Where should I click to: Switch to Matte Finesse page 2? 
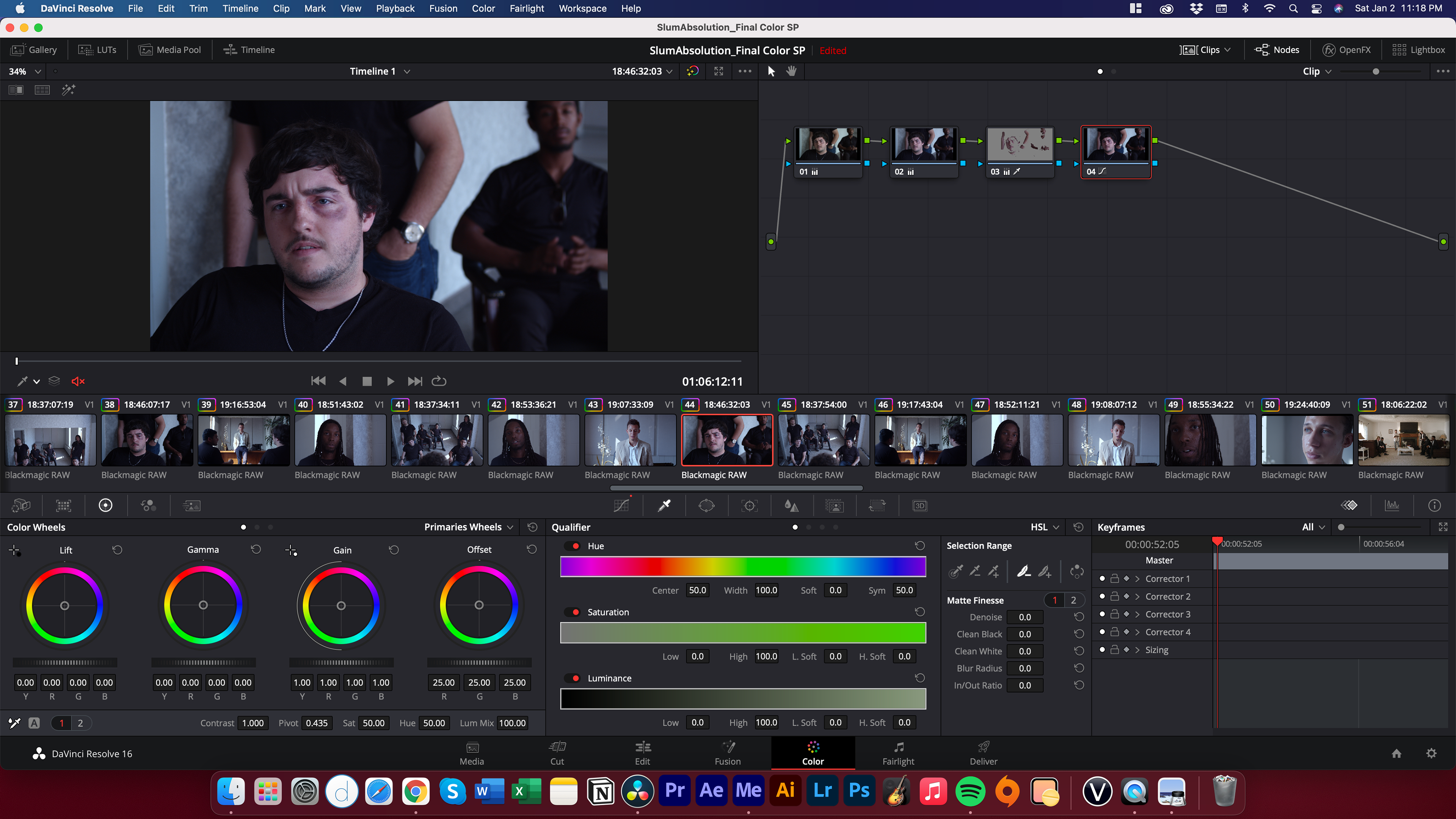pos(1073,600)
